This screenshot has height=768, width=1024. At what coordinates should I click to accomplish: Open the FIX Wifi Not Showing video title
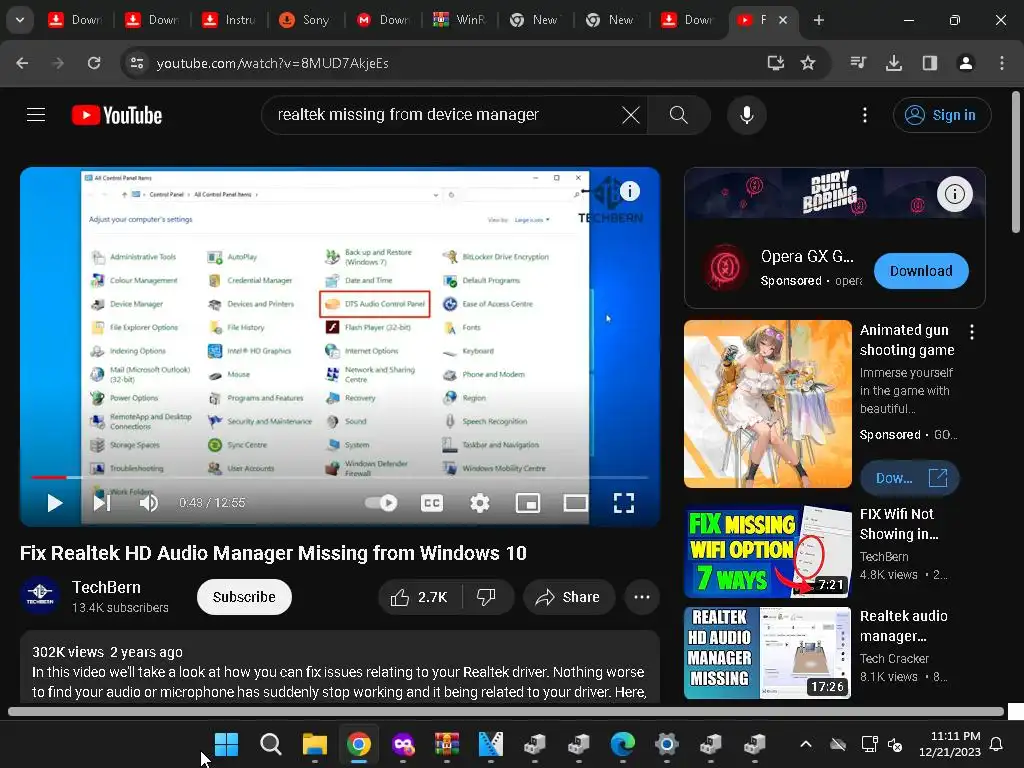tap(899, 524)
